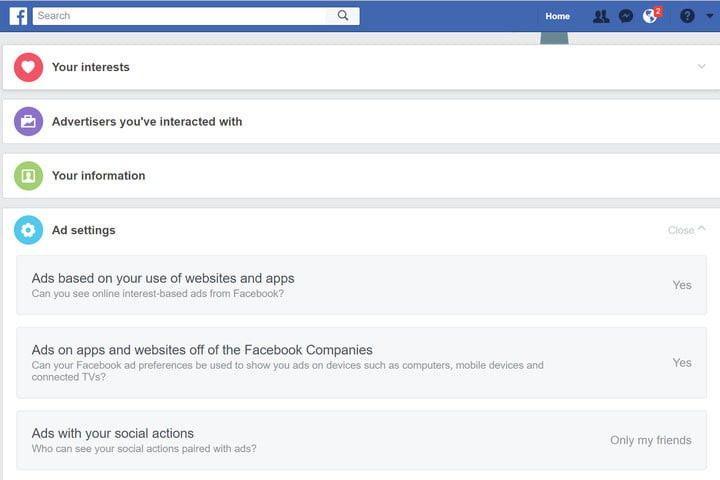Open account menu dropdown arrow
Screen dimensions: 720x480
(710, 16)
